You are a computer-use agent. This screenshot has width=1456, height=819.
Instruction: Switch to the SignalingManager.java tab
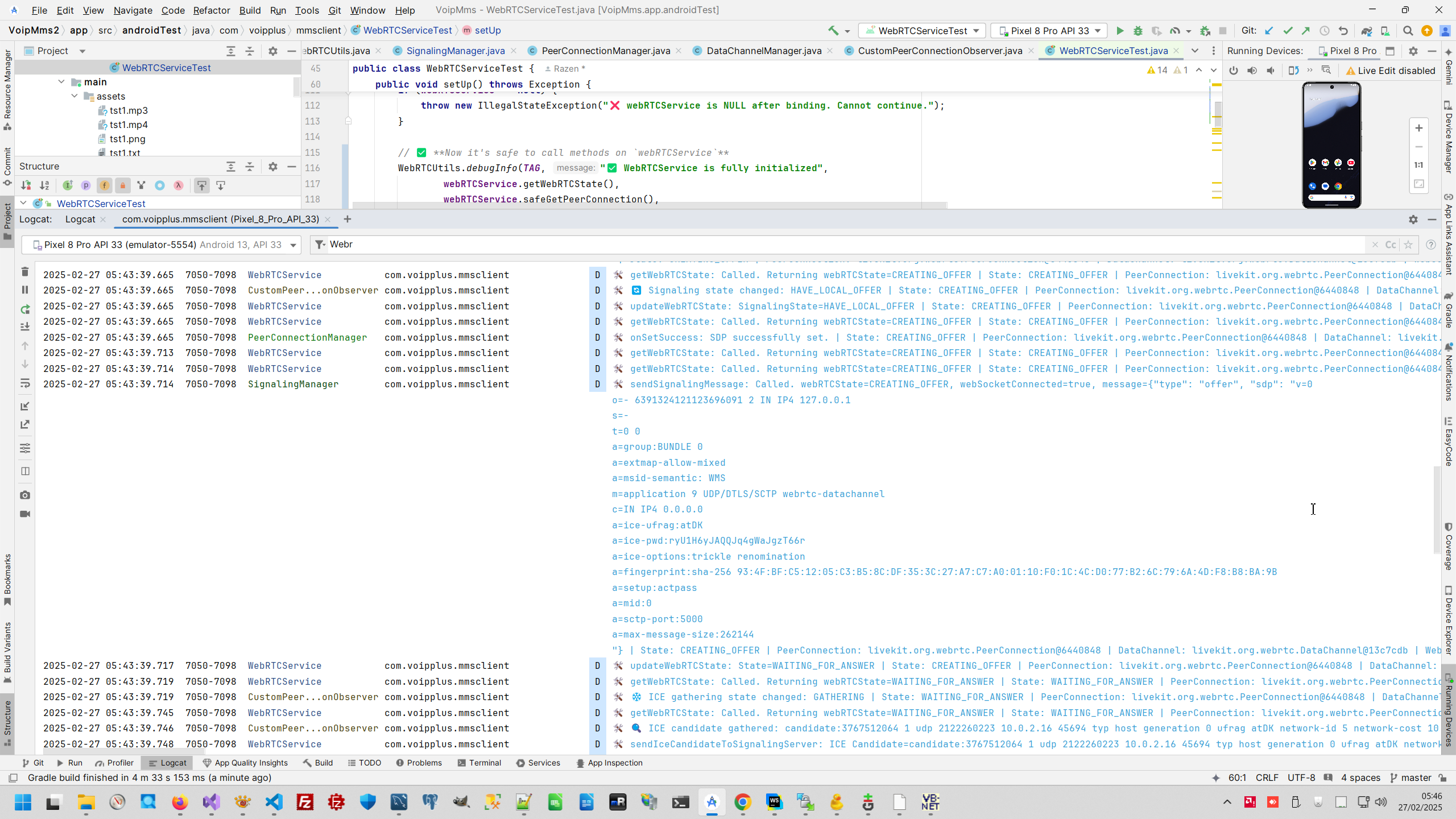[x=455, y=51]
